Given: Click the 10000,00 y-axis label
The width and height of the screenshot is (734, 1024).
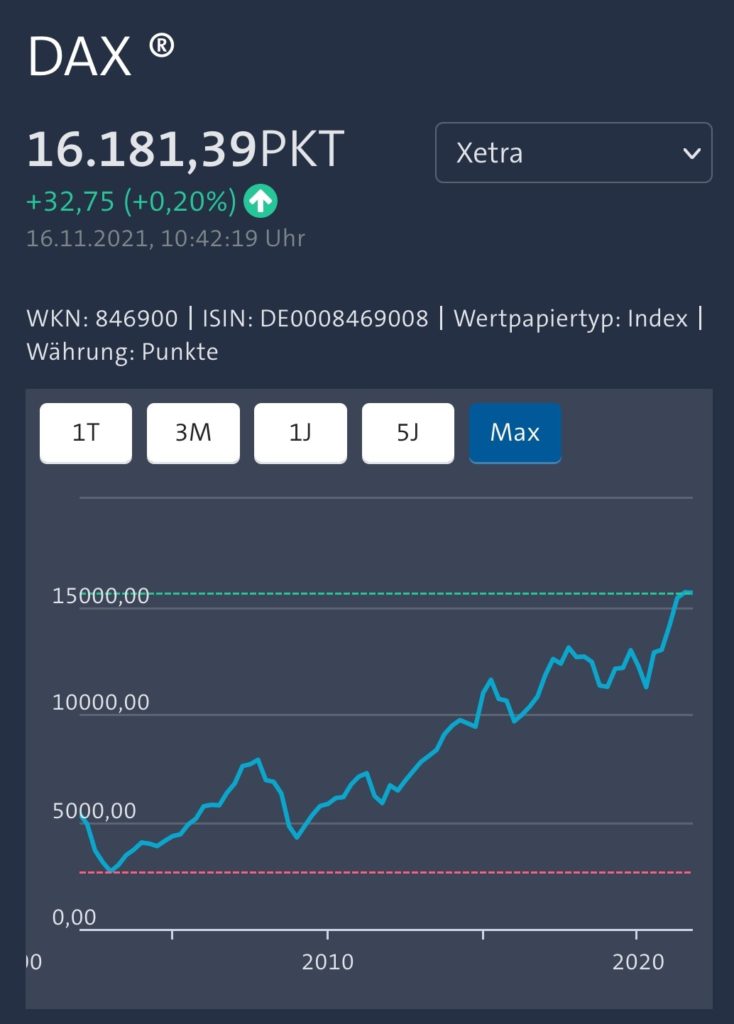Looking at the screenshot, I should coord(101,703).
